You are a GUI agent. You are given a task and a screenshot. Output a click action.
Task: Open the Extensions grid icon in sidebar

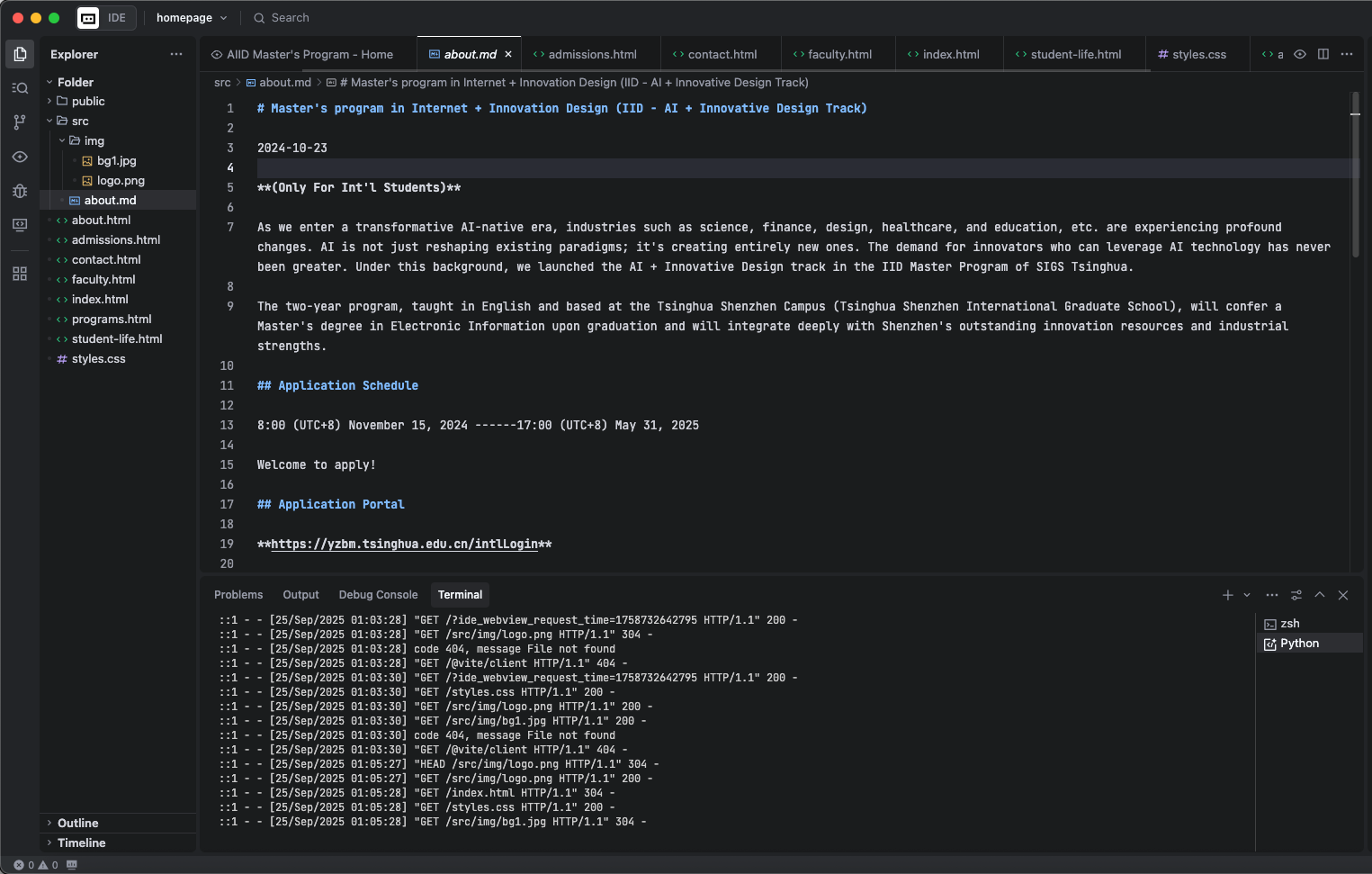20,274
